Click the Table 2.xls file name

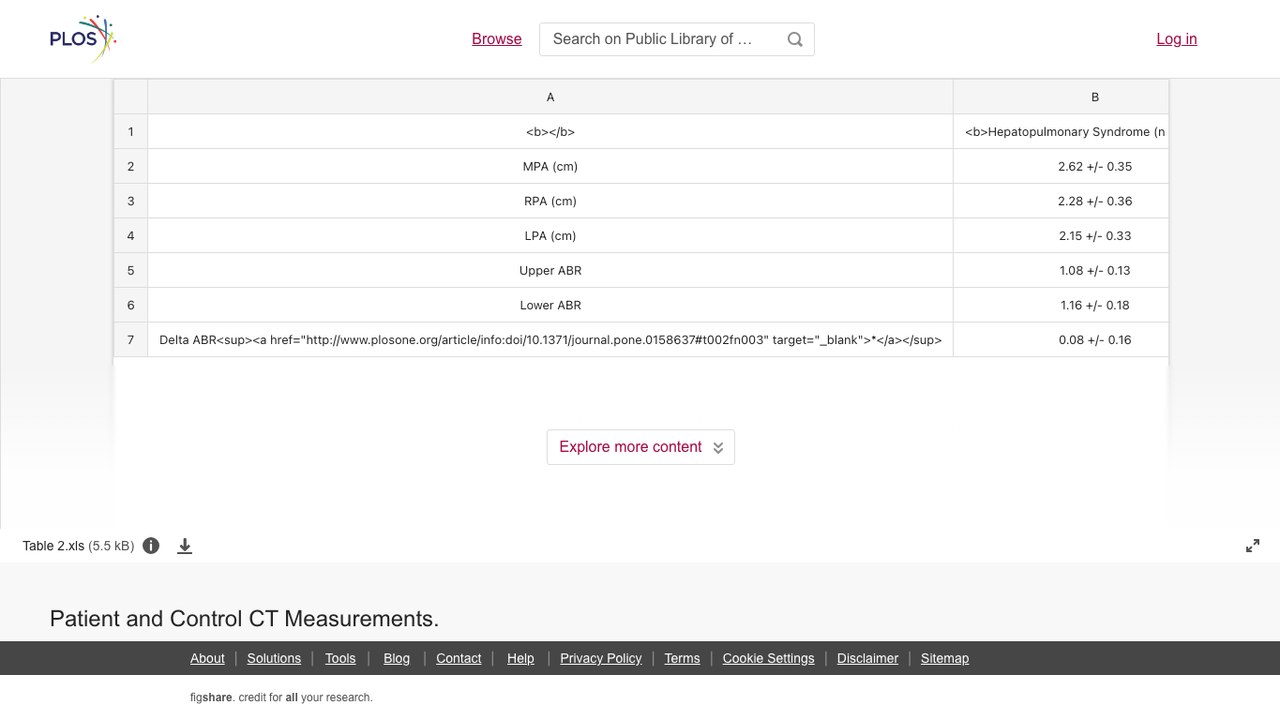[53, 546]
